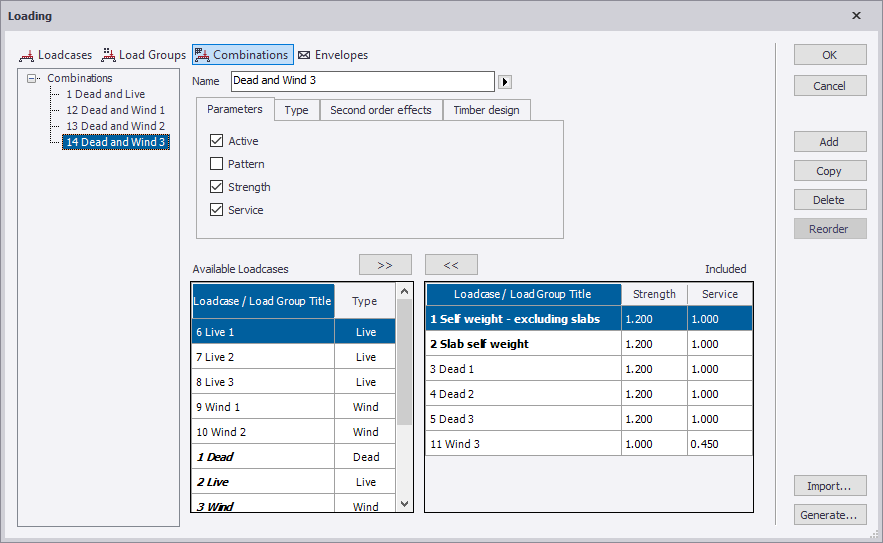Click the Envelopes envelope icon
Viewport: 883px width, 543px height.
[304, 55]
